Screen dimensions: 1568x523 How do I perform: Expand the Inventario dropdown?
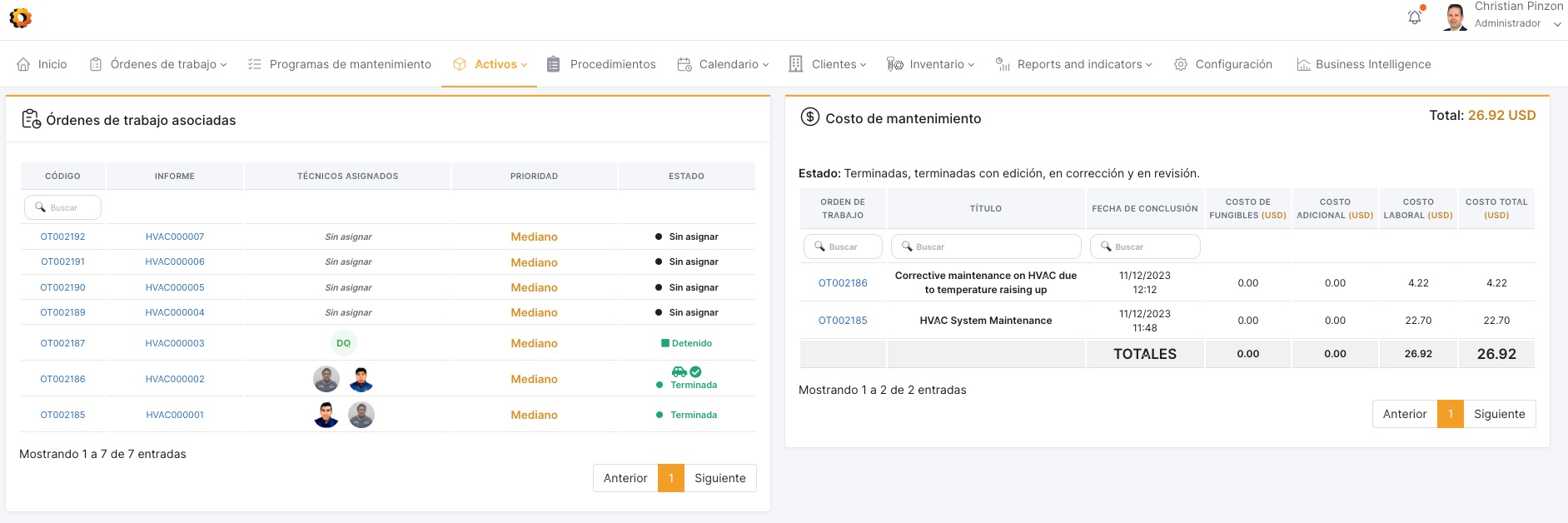click(x=971, y=65)
